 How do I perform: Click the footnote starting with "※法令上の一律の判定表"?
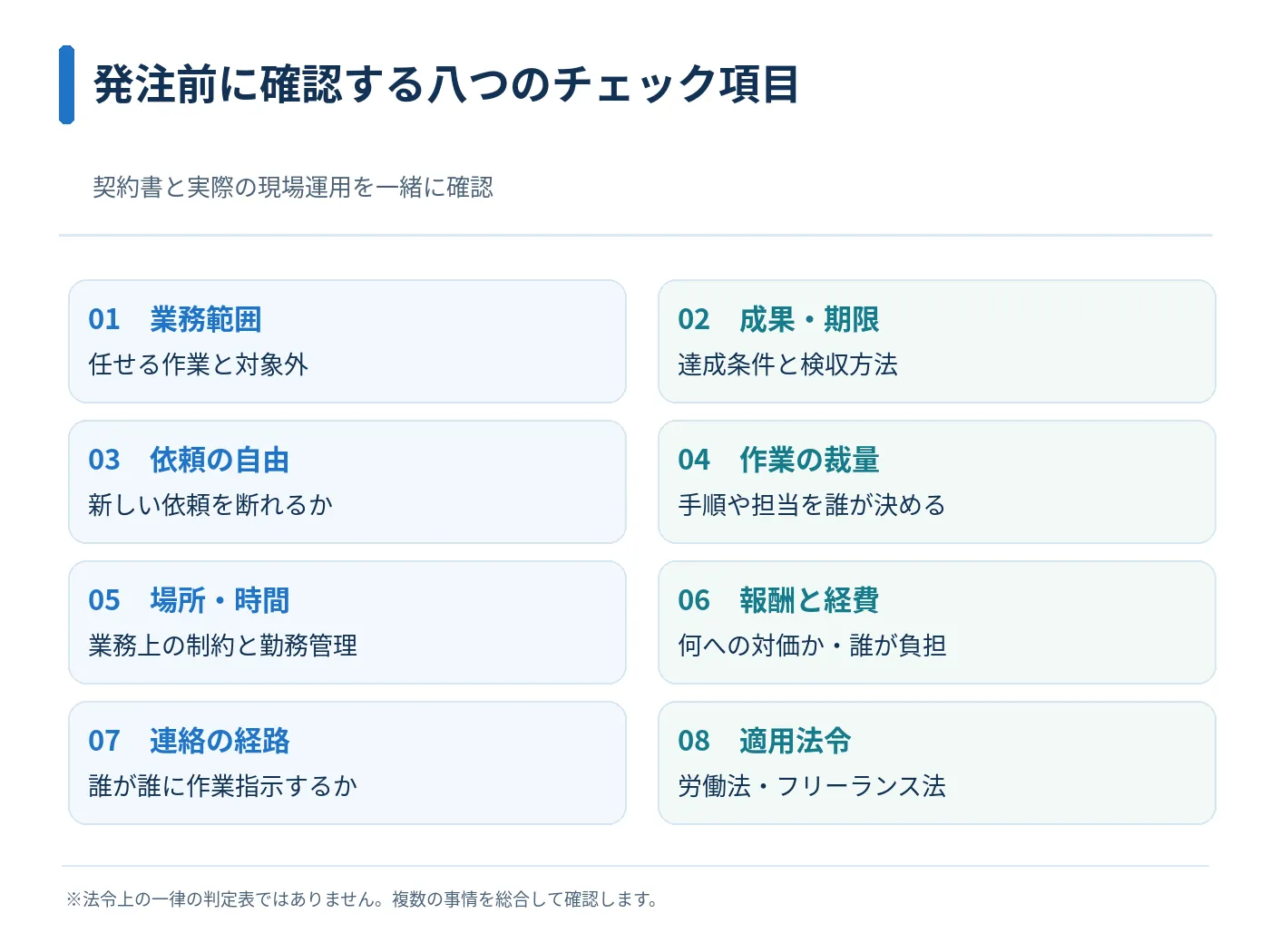pos(362,899)
